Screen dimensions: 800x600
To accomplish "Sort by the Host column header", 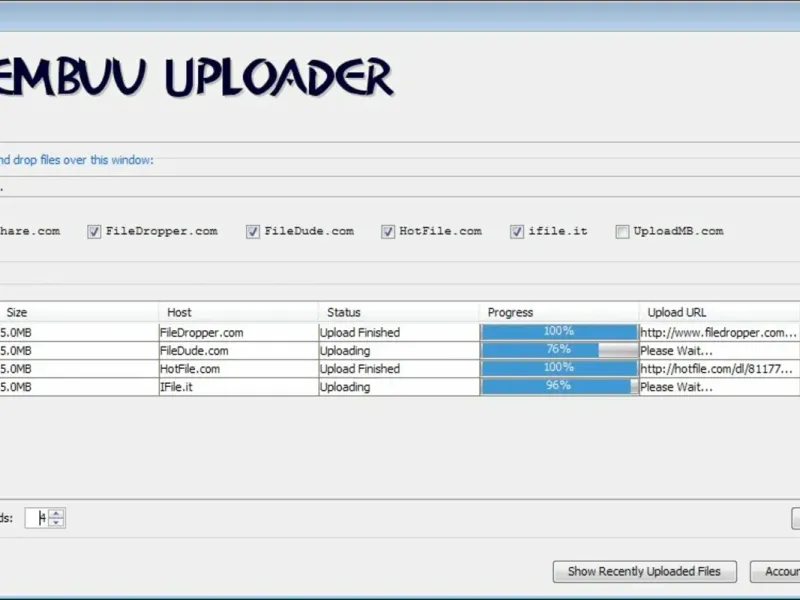I will (x=238, y=312).
